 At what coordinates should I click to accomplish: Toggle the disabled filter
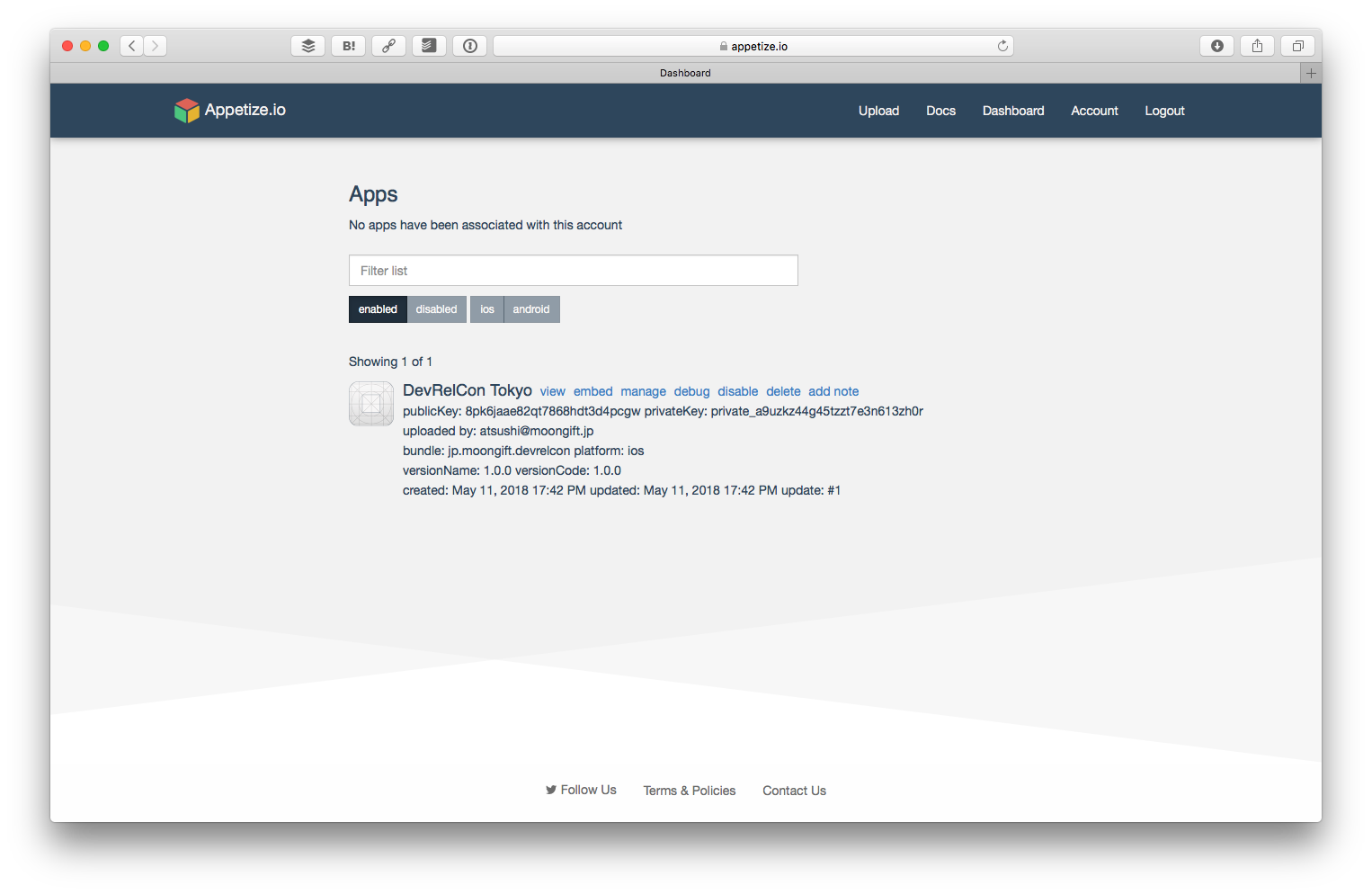436,309
